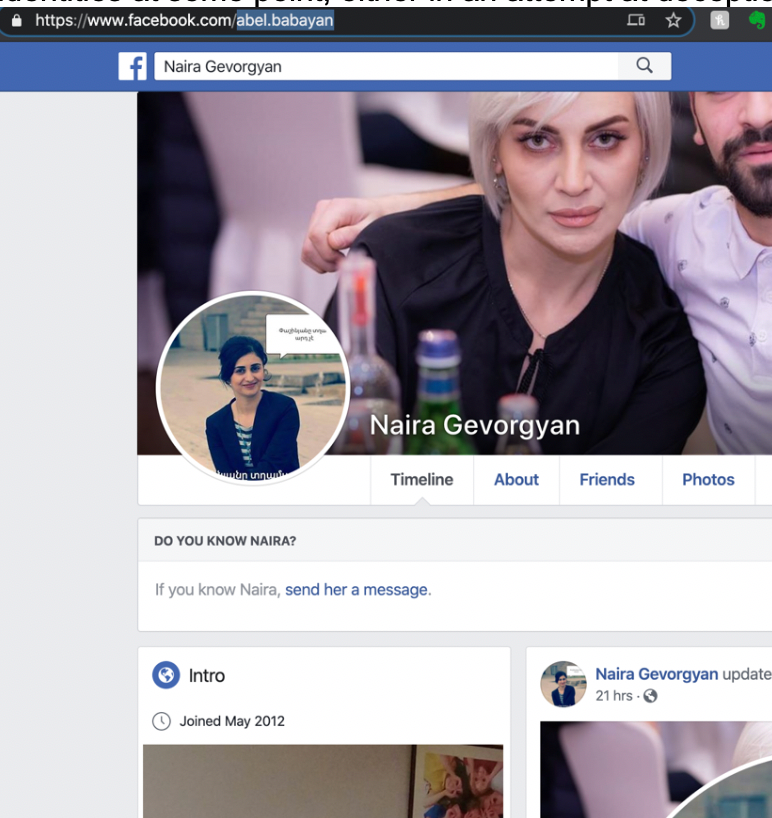The width and height of the screenshot is (772, 818).
Task: Click the public globe icon next to 21 hrs
Action: pyautogui.click(x=650, y=696)
